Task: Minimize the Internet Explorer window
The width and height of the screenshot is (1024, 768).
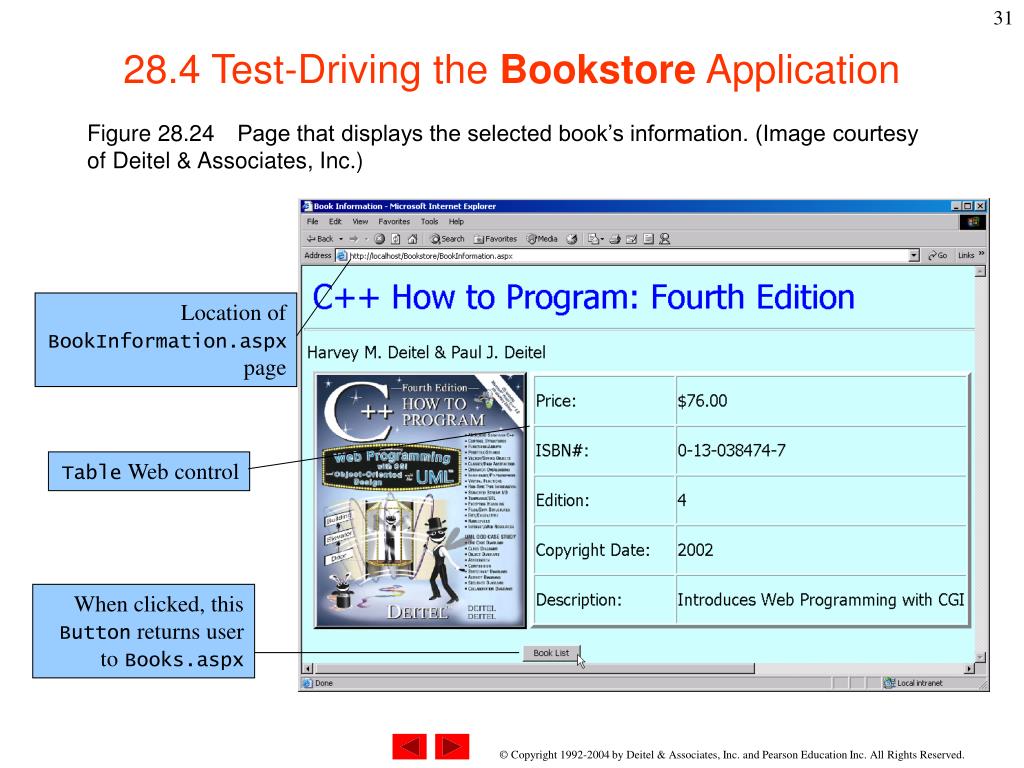Action: click(956, 206)
